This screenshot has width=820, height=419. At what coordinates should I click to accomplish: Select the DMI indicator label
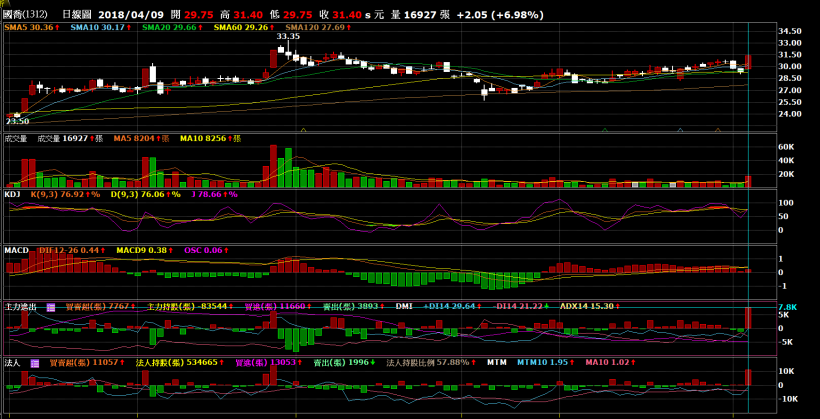404,307
